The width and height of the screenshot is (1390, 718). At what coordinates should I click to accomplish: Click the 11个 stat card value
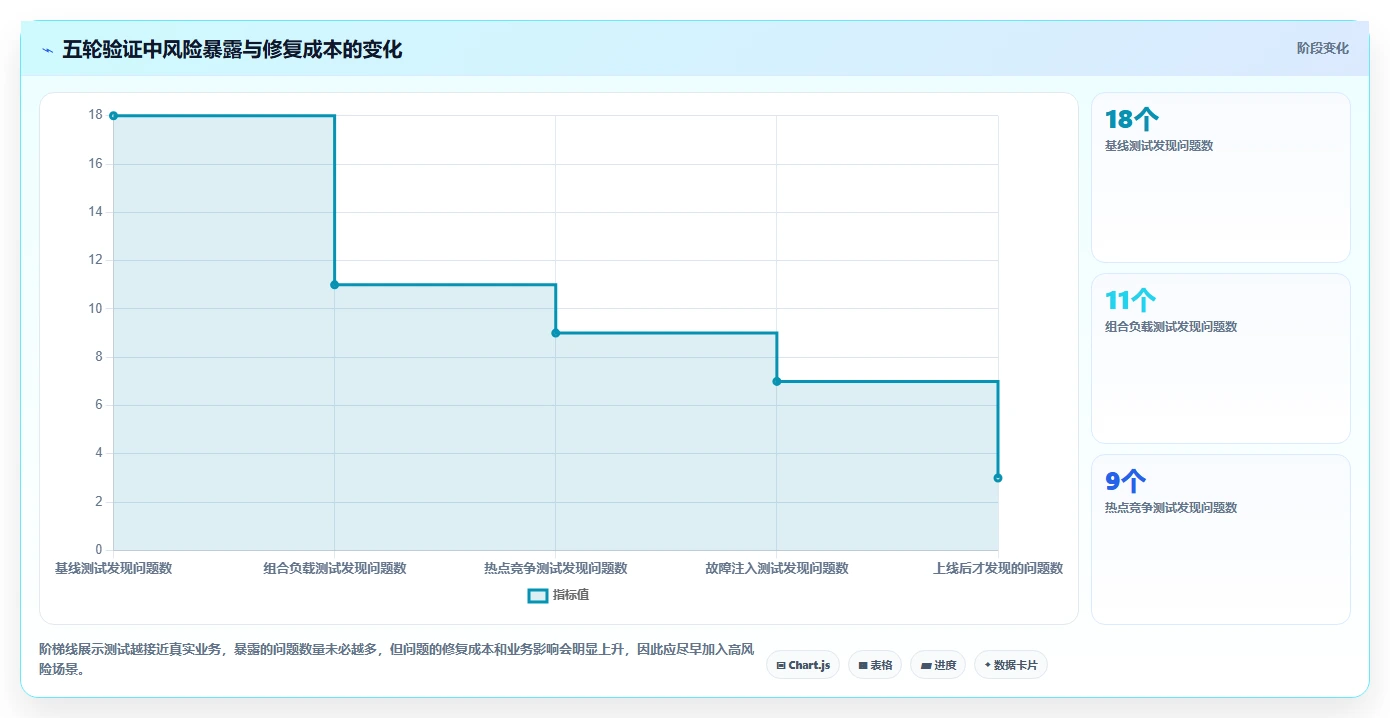coord(1130,300)
